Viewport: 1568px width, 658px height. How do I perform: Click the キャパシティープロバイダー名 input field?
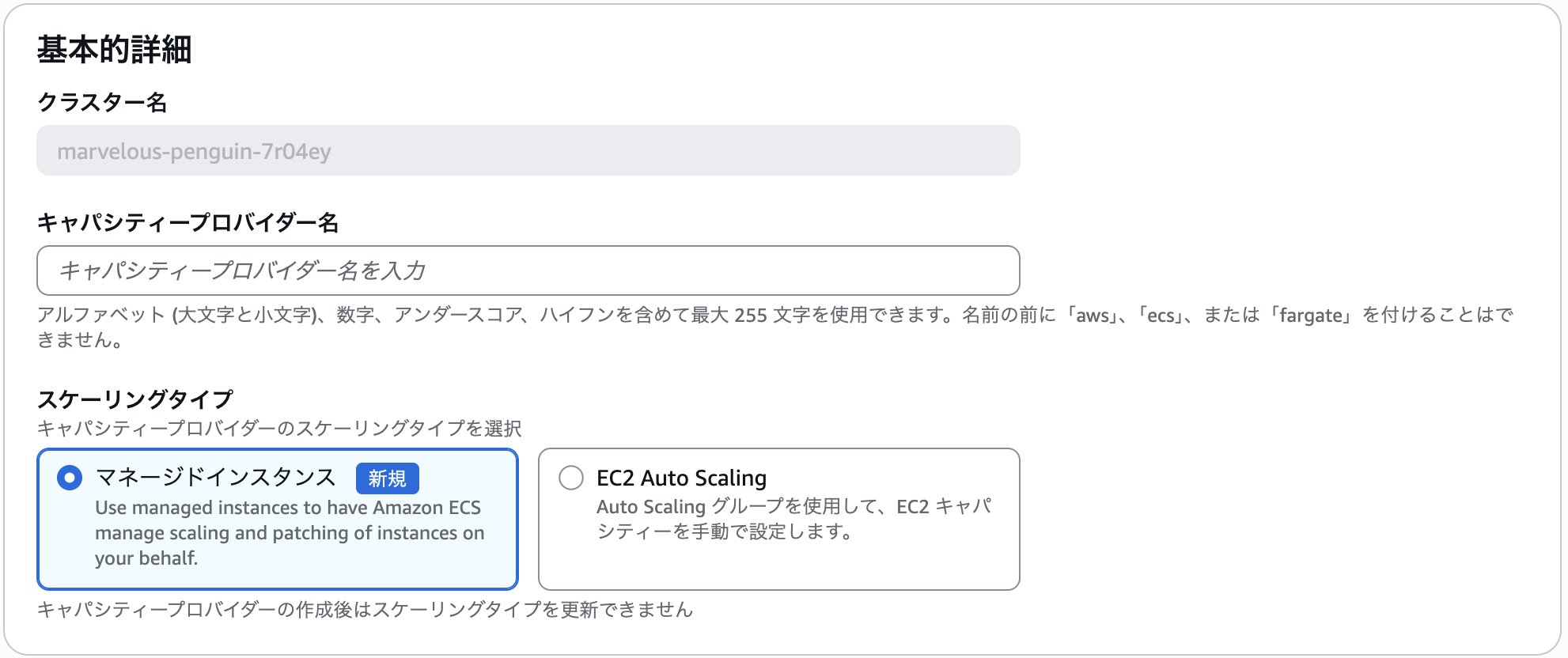point(528,270)
